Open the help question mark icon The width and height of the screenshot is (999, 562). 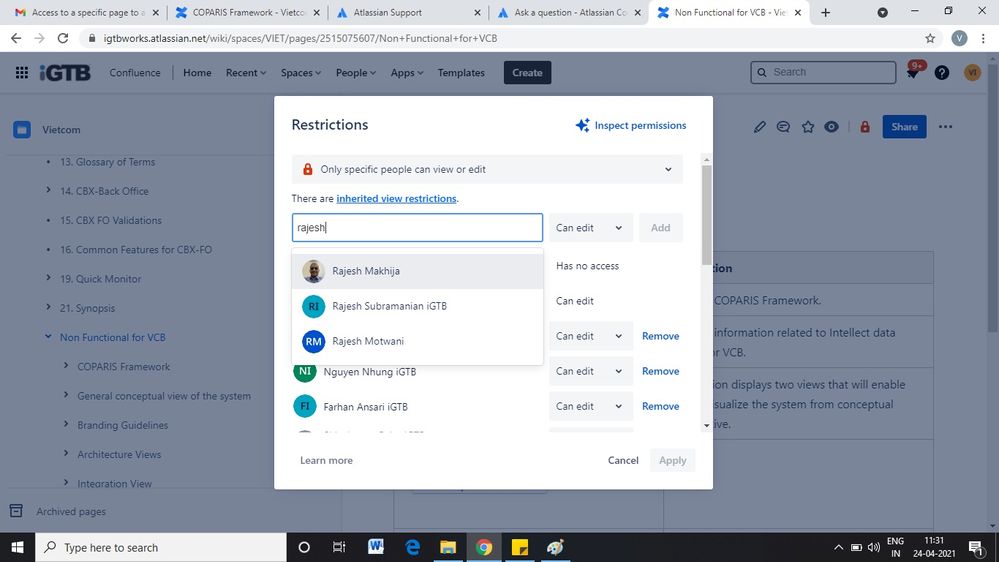tap(942, 73)
